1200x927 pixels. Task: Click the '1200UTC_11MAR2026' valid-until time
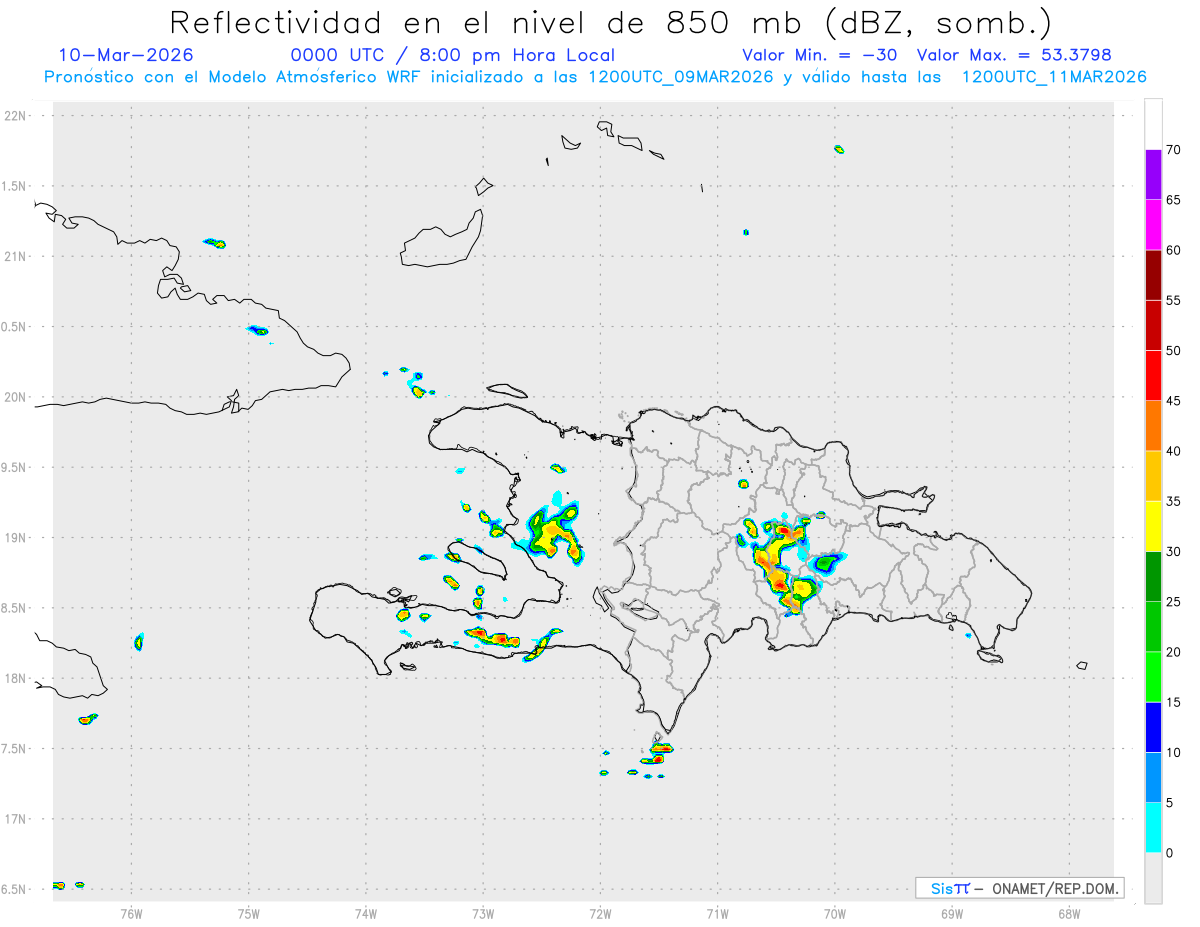tap(1053, 77)
